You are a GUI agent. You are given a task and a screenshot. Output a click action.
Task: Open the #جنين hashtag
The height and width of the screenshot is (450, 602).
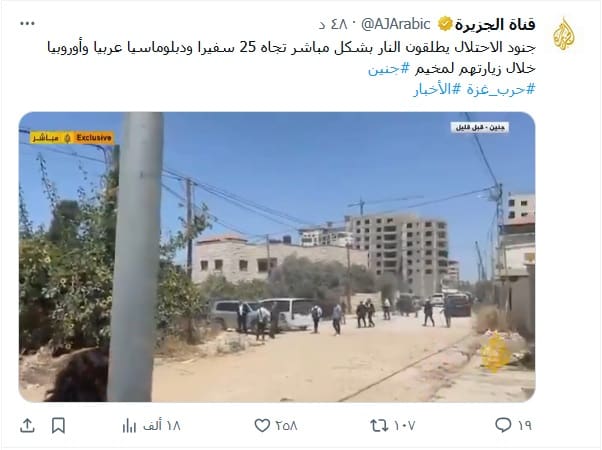coord(389,69)
